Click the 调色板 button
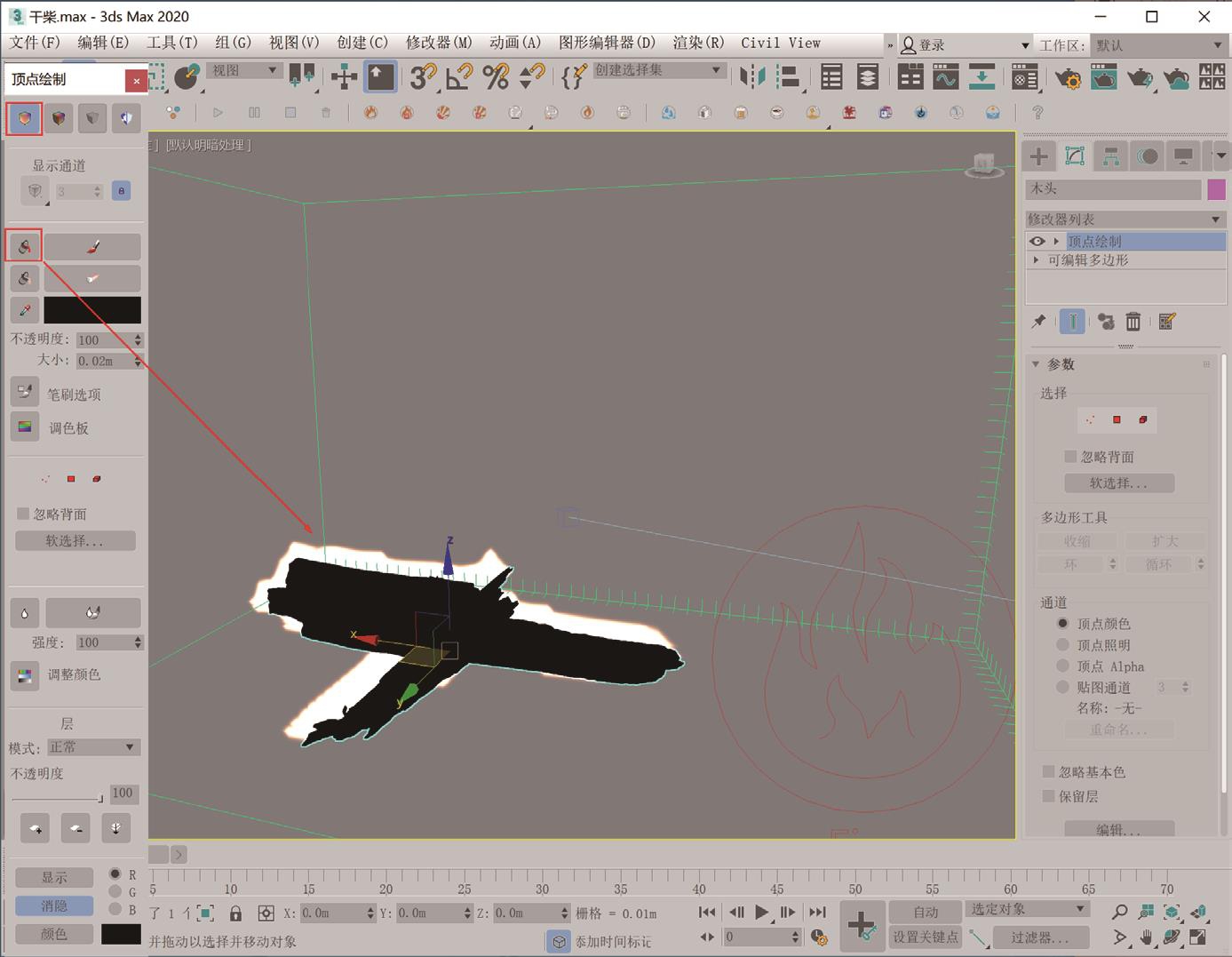The image size is (1232, 957). click(25, 427)
